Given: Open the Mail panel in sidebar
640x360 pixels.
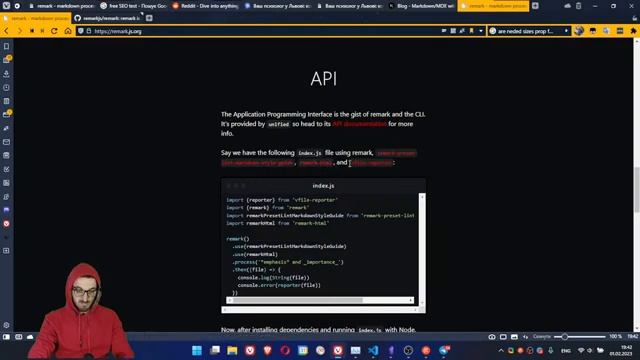Looking at the screenshot, I should (x=7, y=142).
